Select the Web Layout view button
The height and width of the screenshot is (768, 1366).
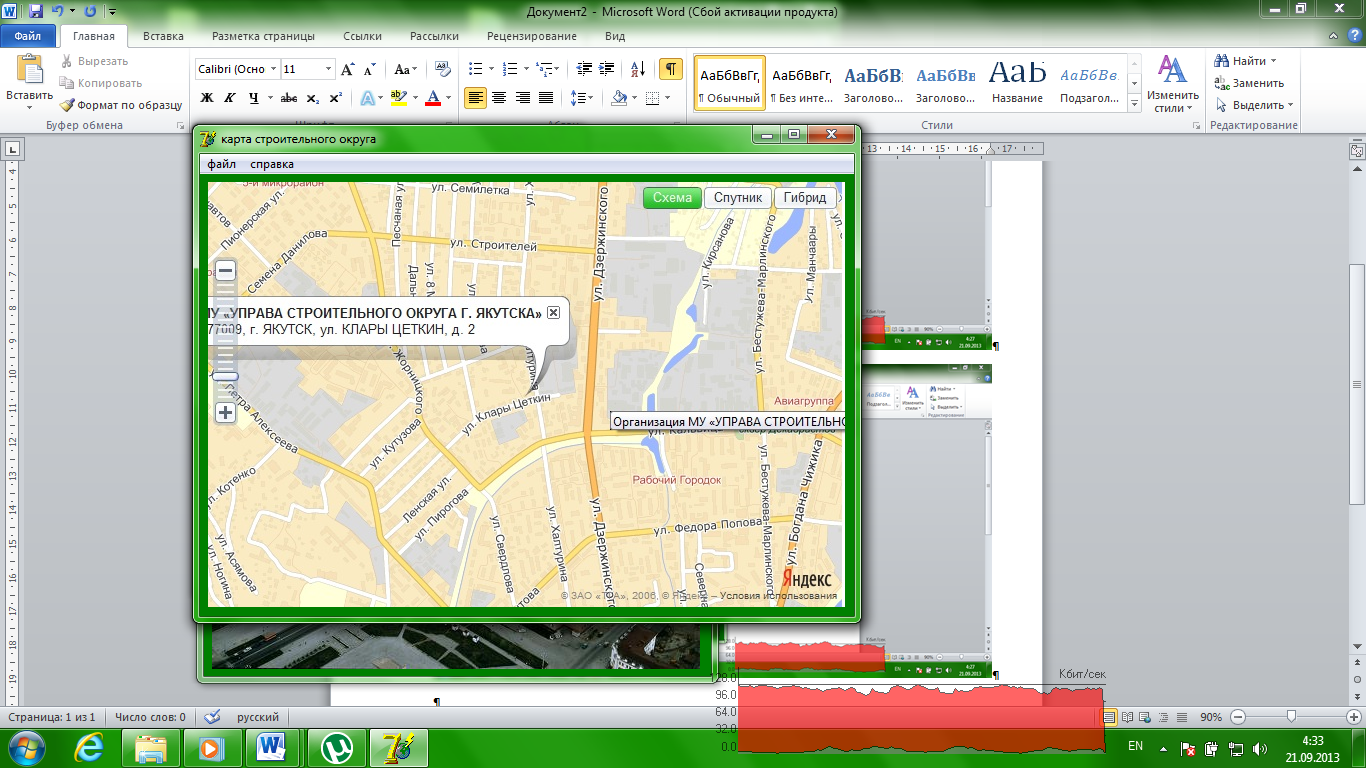coord(1146,717)
